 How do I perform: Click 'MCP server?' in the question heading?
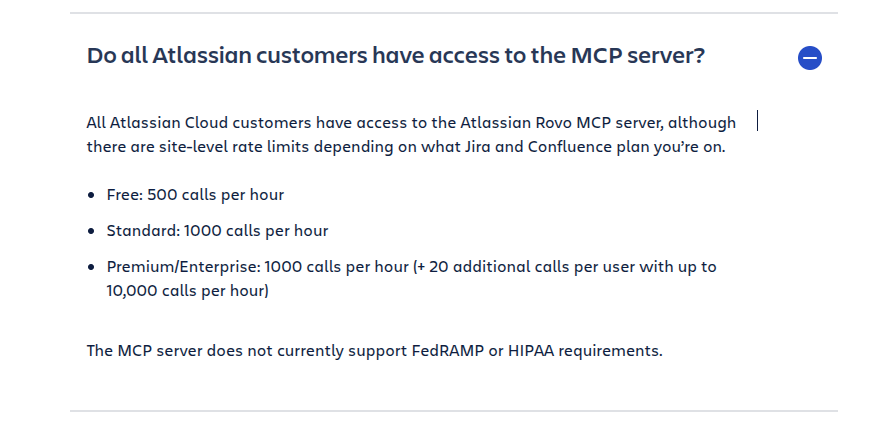click(637, 56)
